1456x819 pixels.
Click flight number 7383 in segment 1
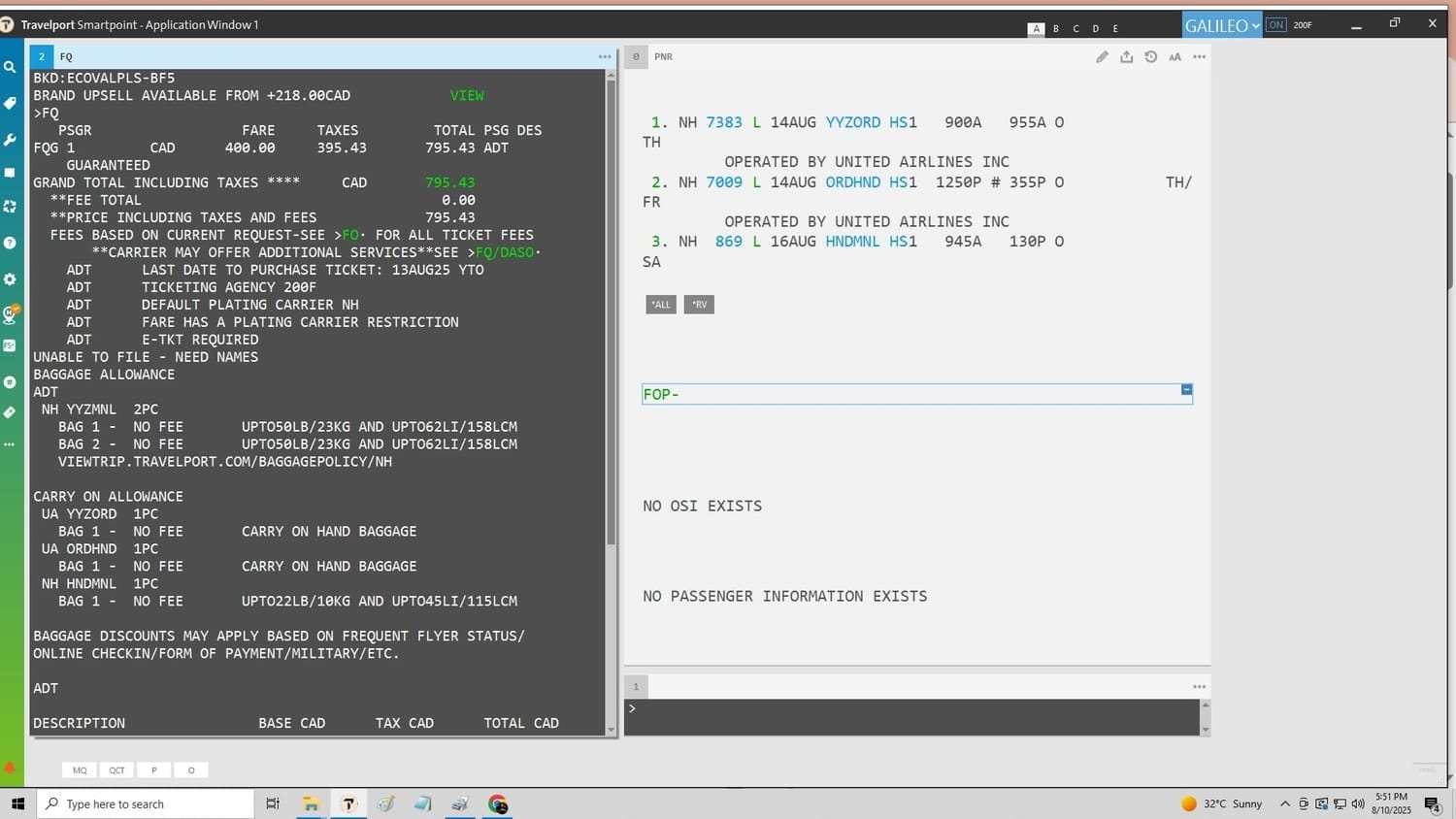click(724, 122)
